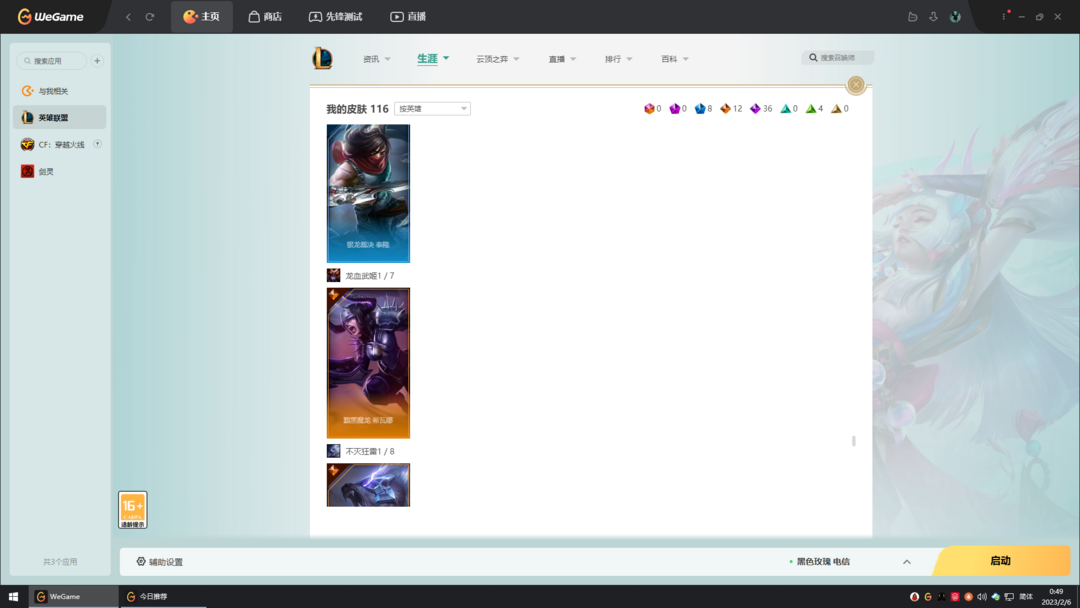
Task: Expand the server list chevron arrow
Action: 906,562
